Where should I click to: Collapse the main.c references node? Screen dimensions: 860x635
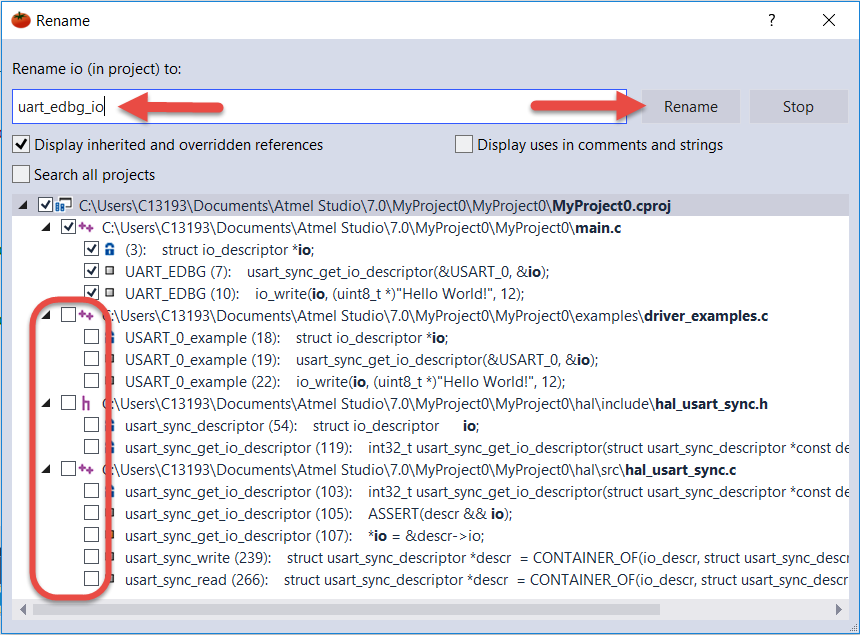coord(46,227)
